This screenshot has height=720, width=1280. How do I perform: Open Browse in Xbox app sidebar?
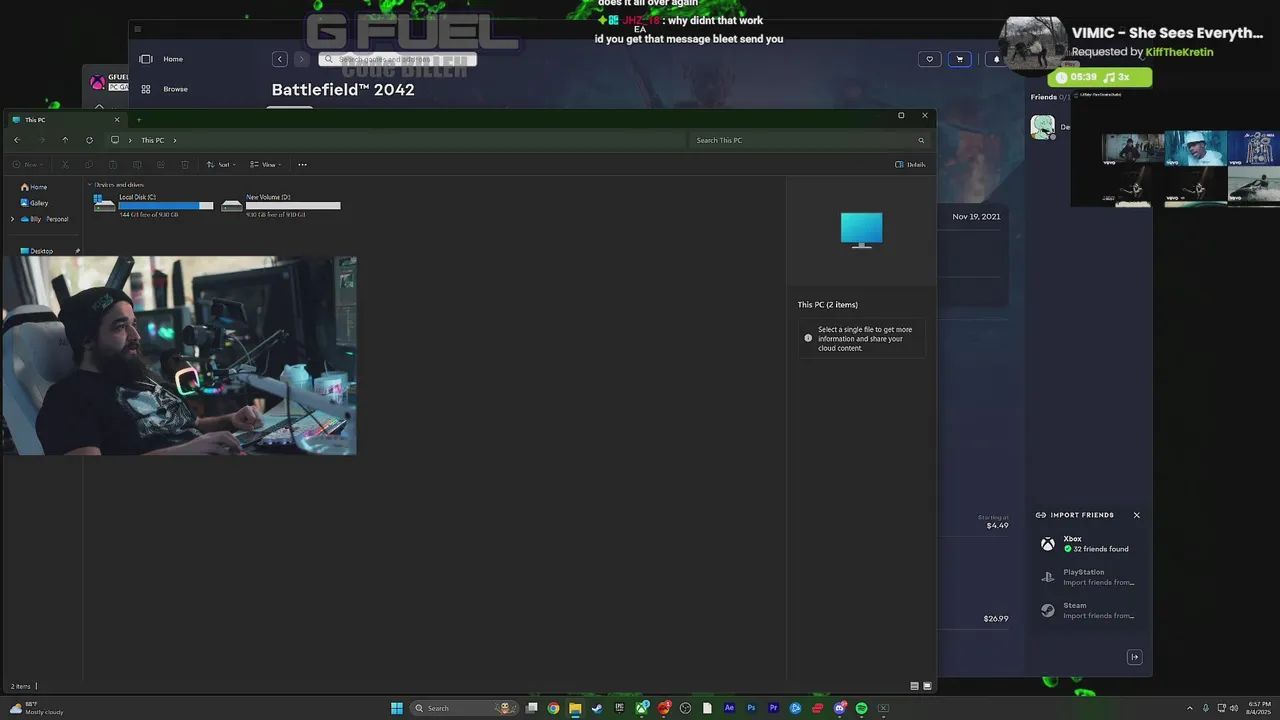[164, 89]
